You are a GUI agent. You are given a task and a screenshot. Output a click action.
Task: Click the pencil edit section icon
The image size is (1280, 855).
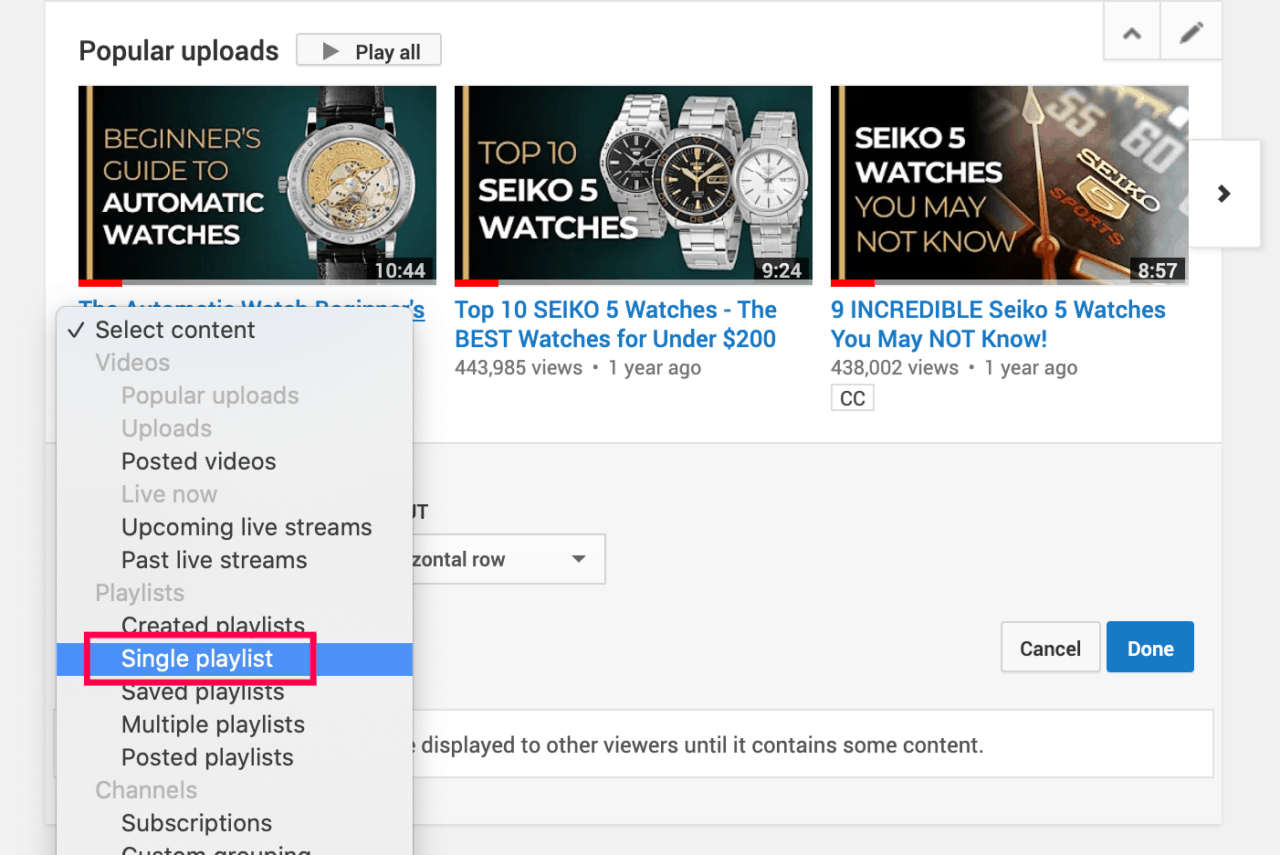[1191, 33]
